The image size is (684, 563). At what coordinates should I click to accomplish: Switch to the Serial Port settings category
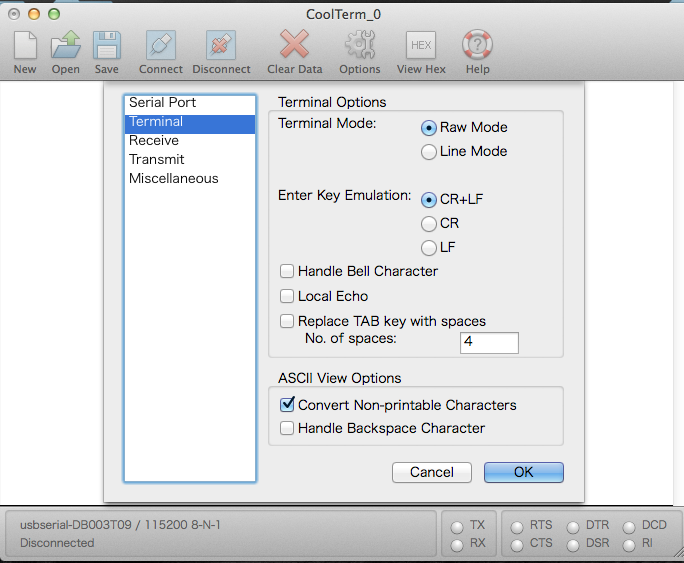click(162, 103)
